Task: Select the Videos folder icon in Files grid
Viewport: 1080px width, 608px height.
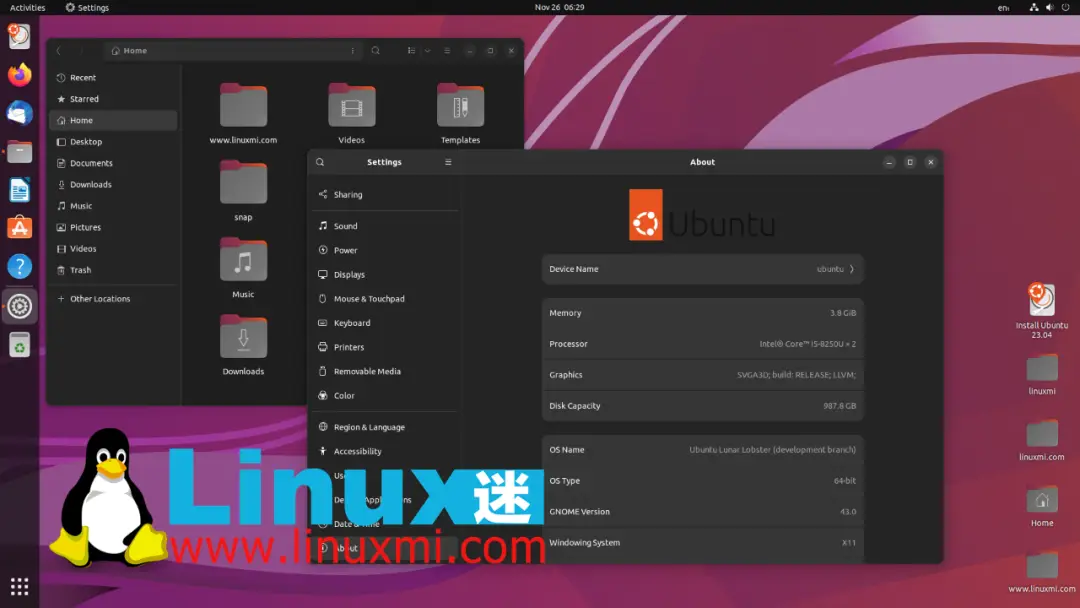Action: (x=351, y=105)
